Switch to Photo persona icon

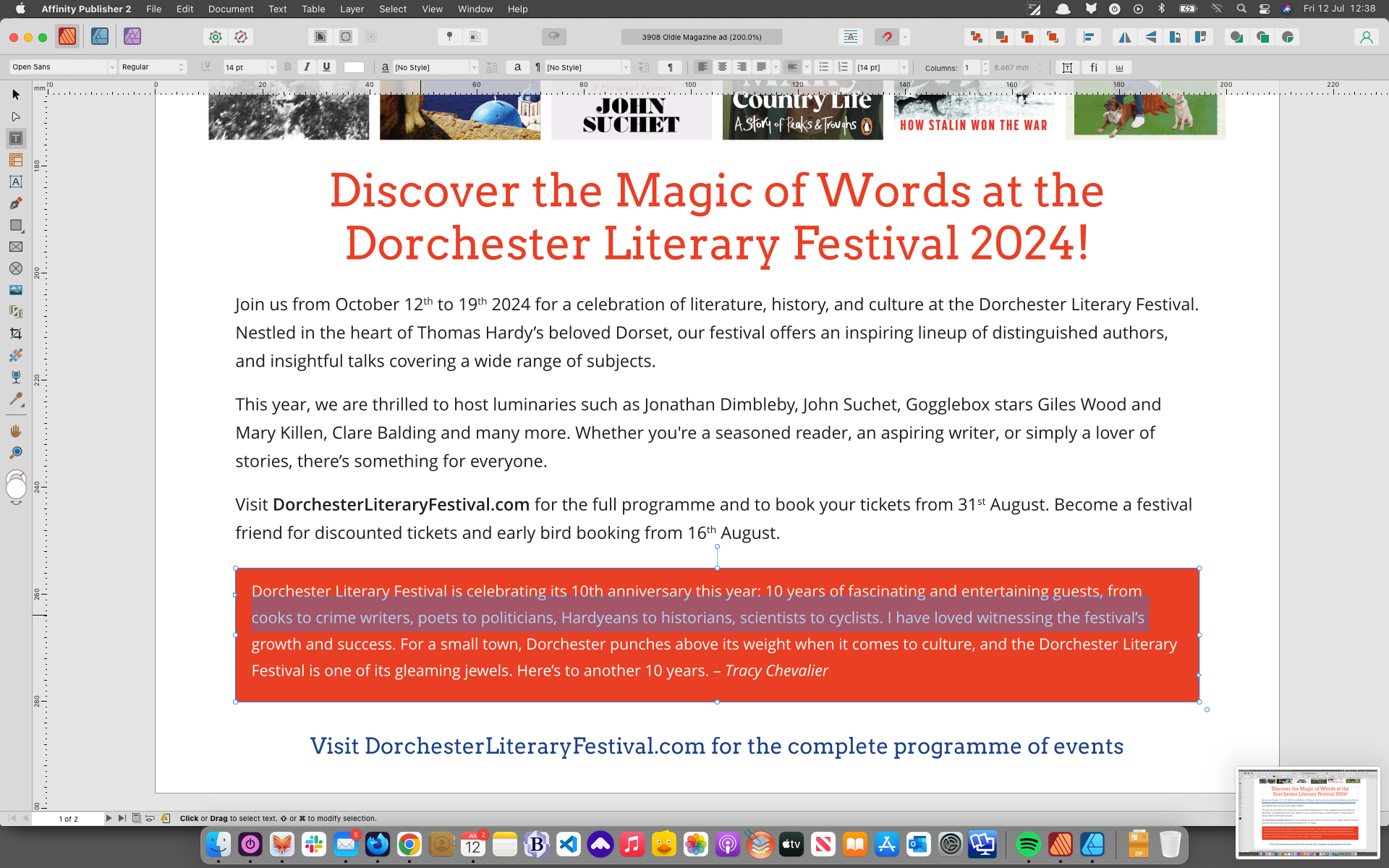pyautogui.click(x=132, y=36)
